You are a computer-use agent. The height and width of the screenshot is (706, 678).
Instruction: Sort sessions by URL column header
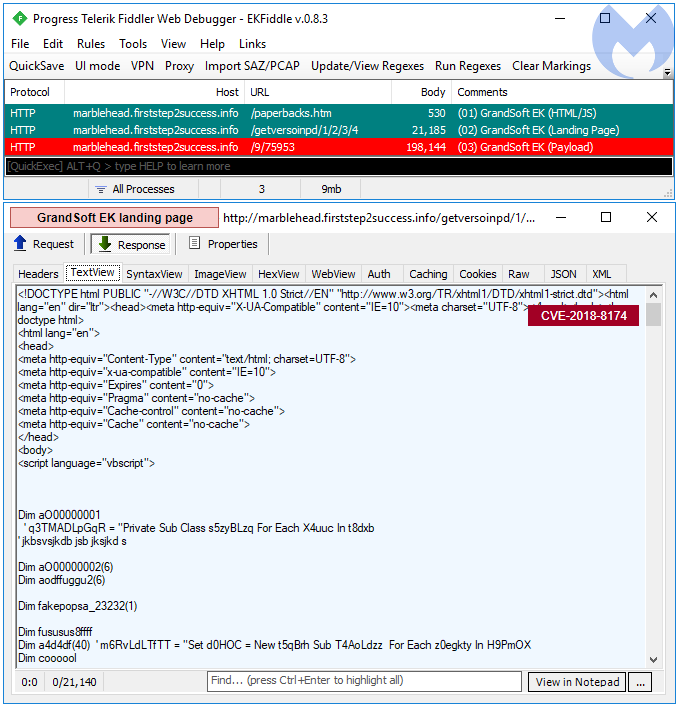click(318, 92)
